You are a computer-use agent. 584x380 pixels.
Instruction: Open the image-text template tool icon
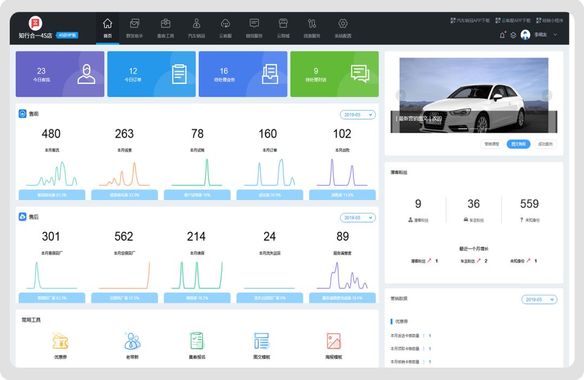pos(261,341)
